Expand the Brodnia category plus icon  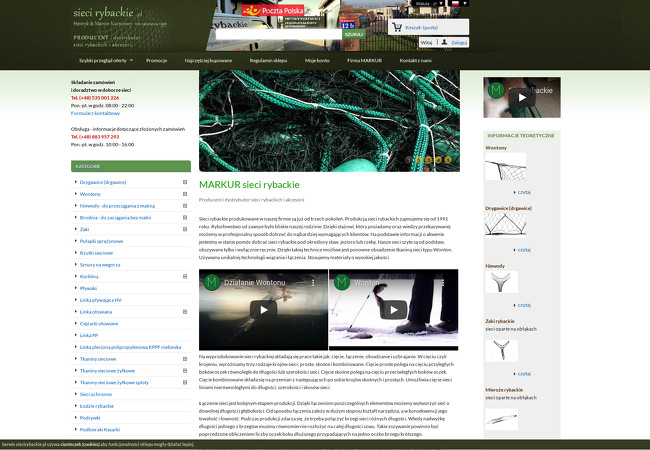pos(185,218)
